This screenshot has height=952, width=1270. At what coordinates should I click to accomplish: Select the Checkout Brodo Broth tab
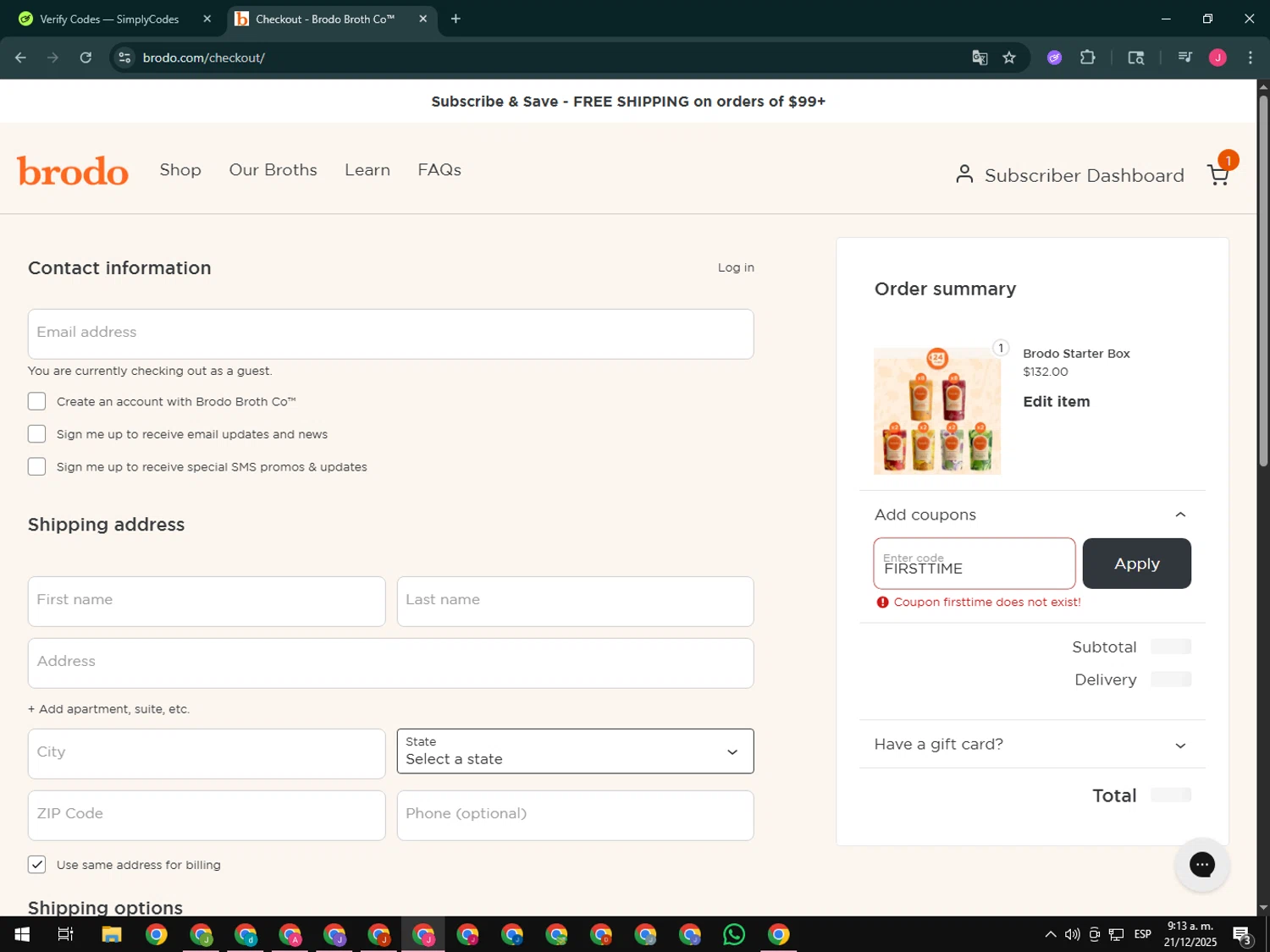click(331, 19)
